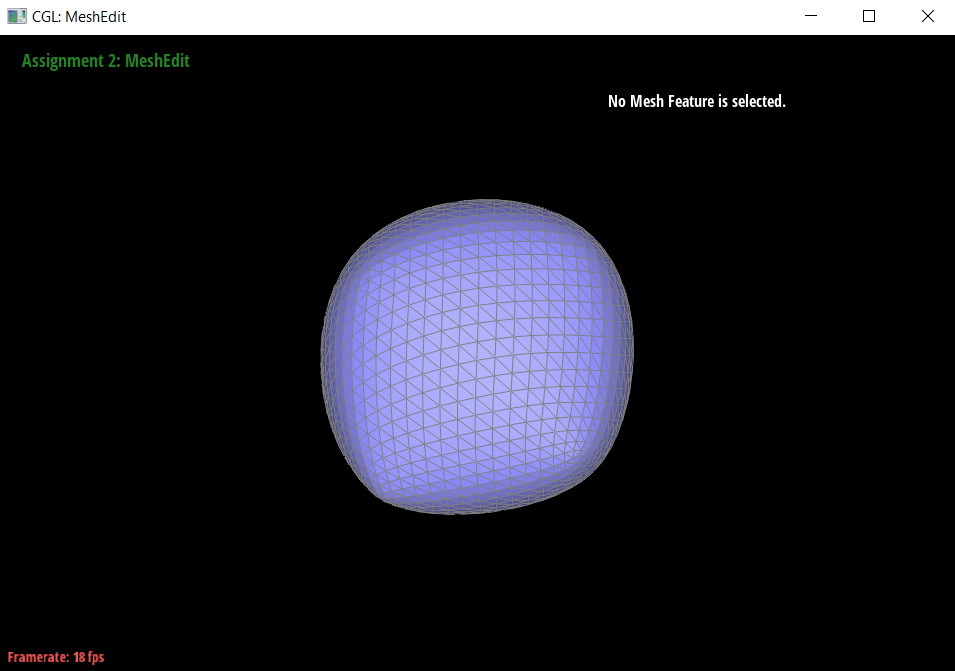Minimize the MeshEdit window
This screenshot has width=955, height=671.
point(811,16)
